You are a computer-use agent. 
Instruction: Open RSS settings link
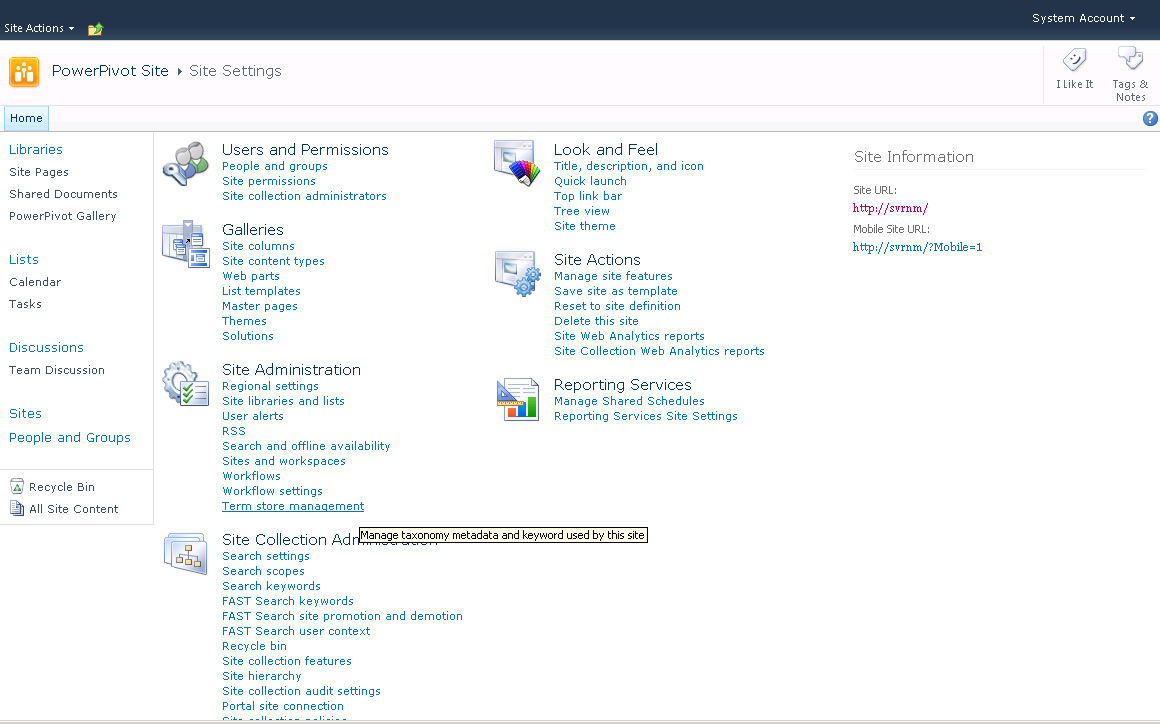234,431
